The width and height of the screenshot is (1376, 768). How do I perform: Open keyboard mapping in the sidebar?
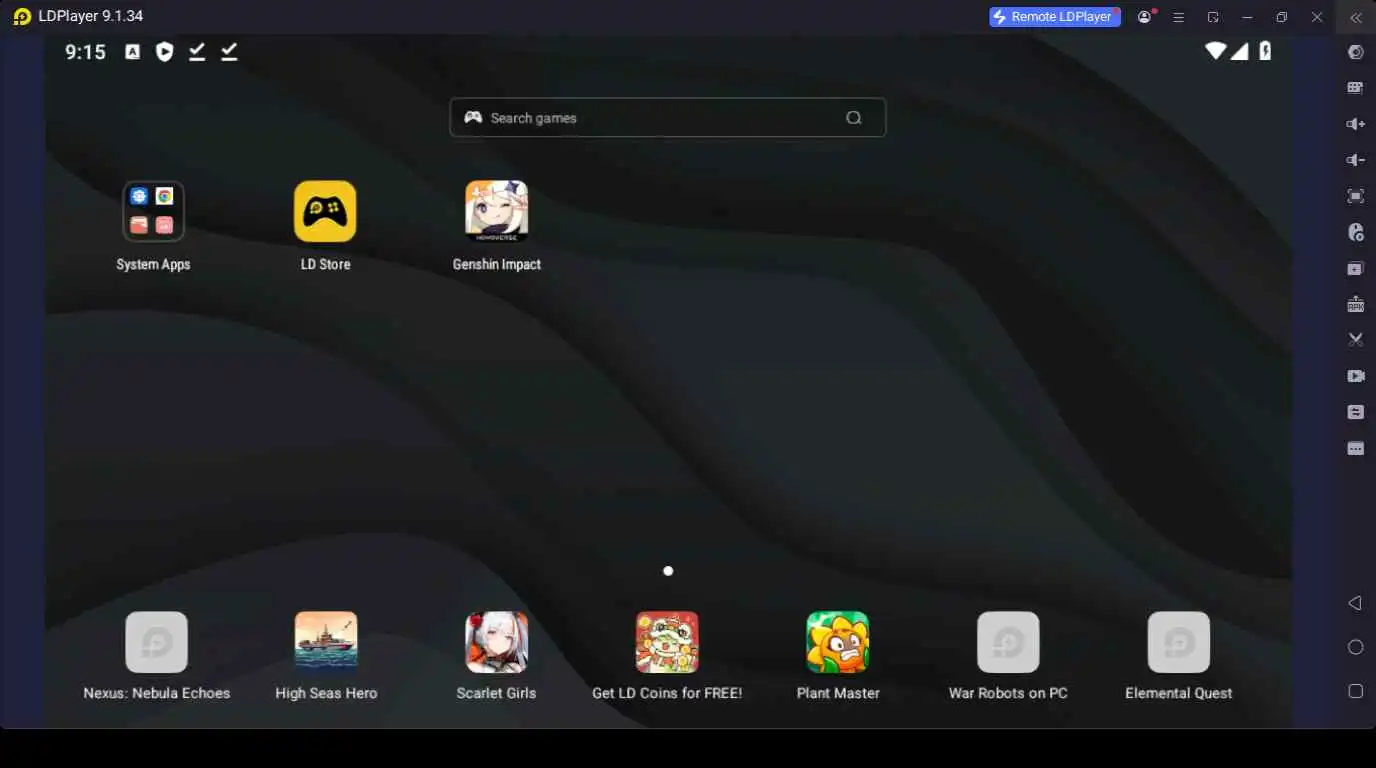click(1356, 88)
